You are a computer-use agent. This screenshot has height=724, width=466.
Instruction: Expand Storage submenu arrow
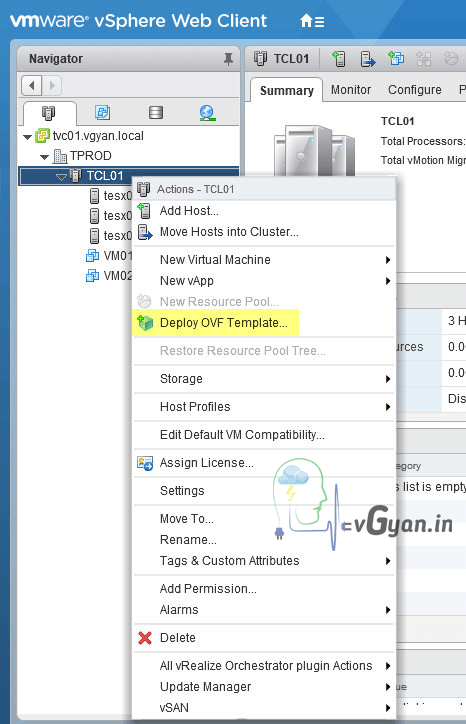[x=388, y=379]
